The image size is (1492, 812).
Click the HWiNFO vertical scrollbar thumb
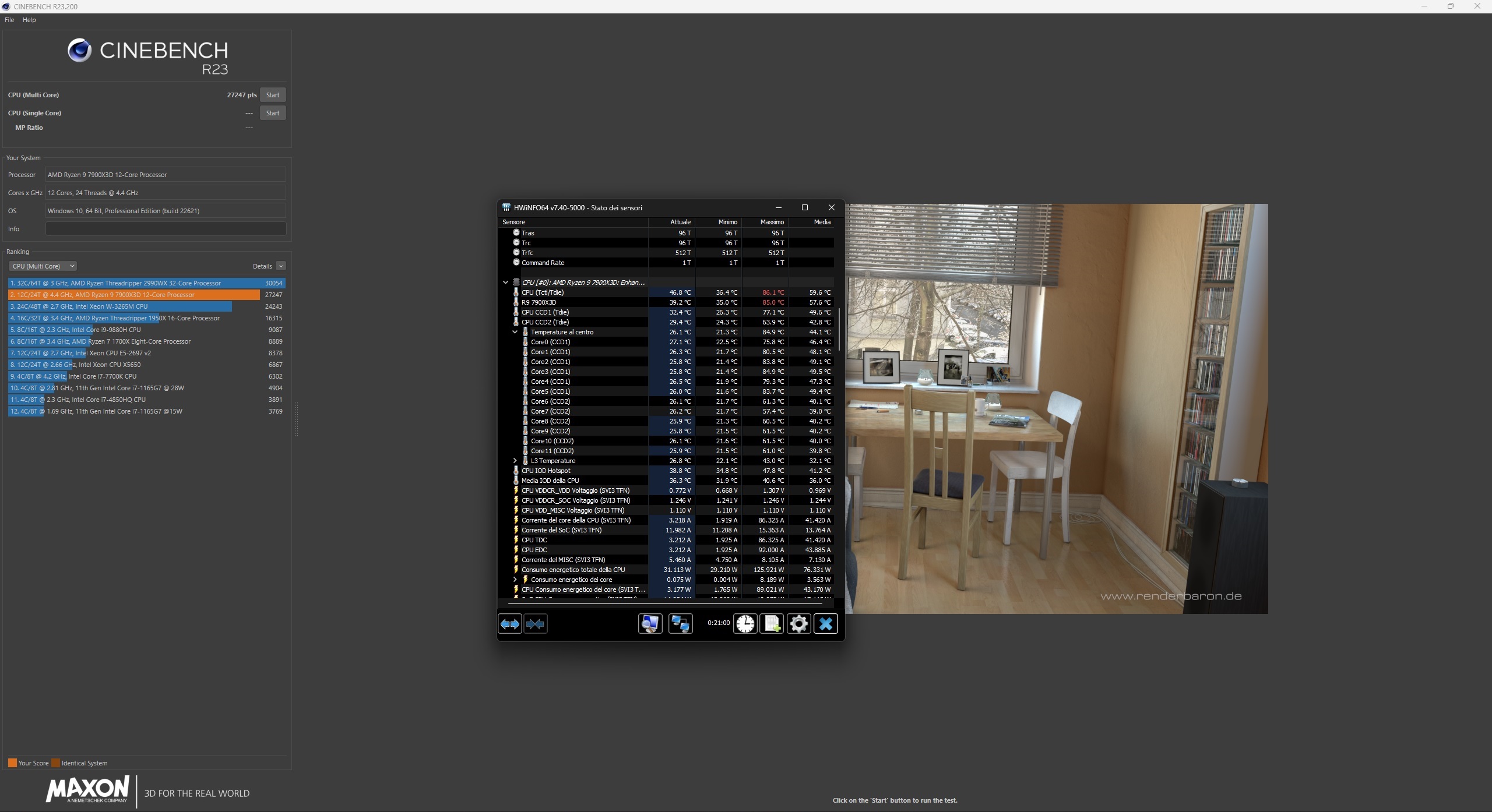pyautogui.click(x=839, y=330)
